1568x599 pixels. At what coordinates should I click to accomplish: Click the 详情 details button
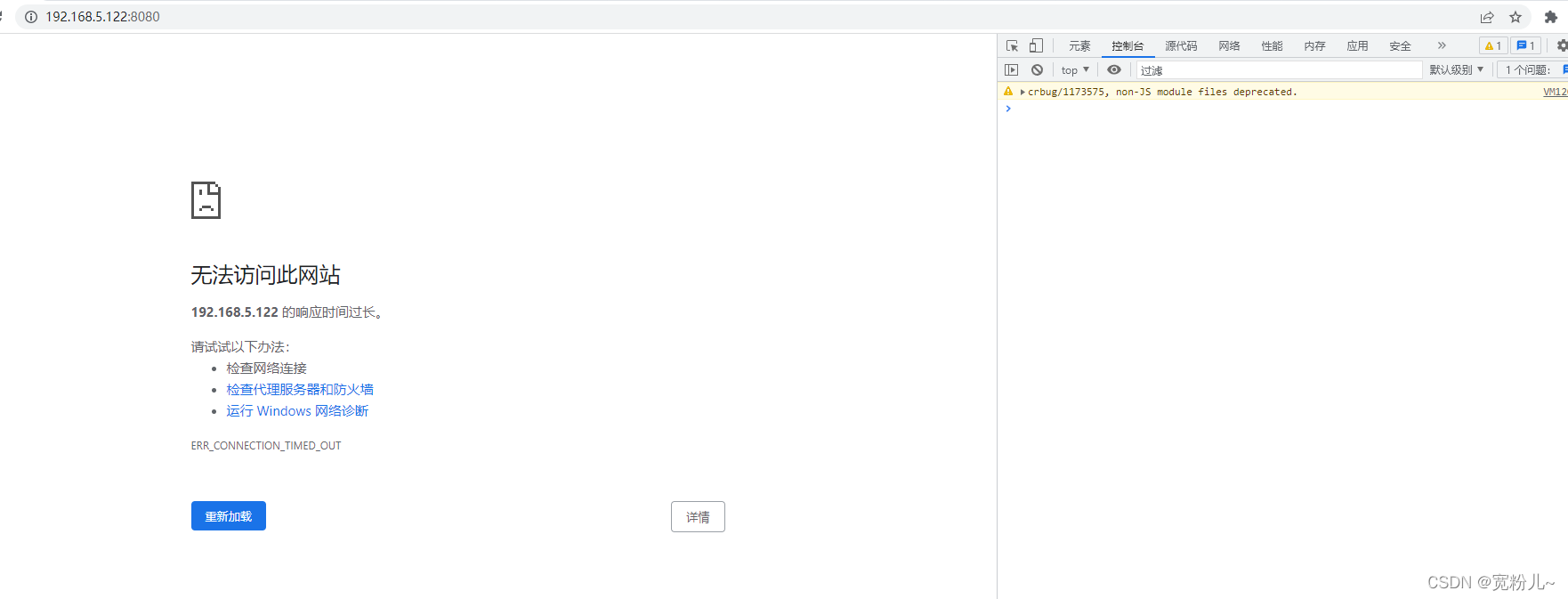tap(698, 517)
